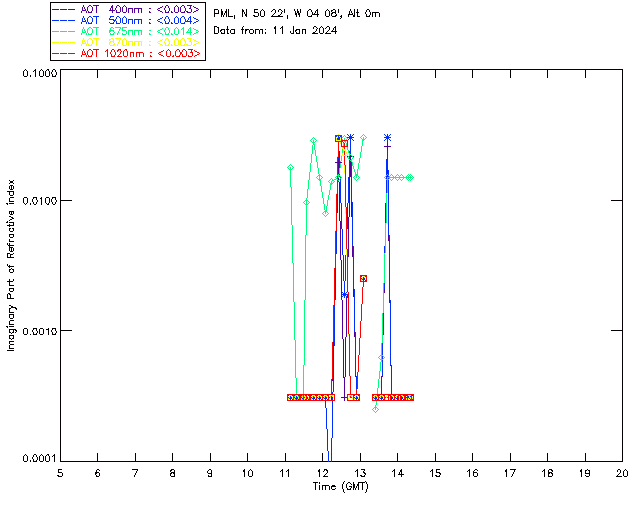Click the AOT 1020nm legend entry
The image size is (640, 512).
127,53
